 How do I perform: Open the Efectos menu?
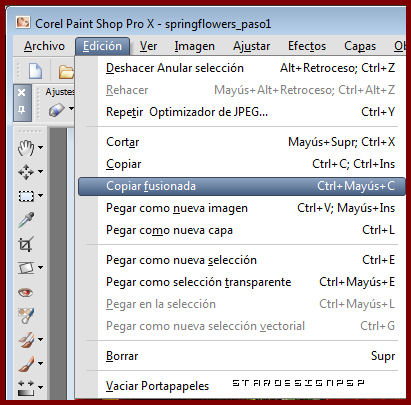[307, 46]
